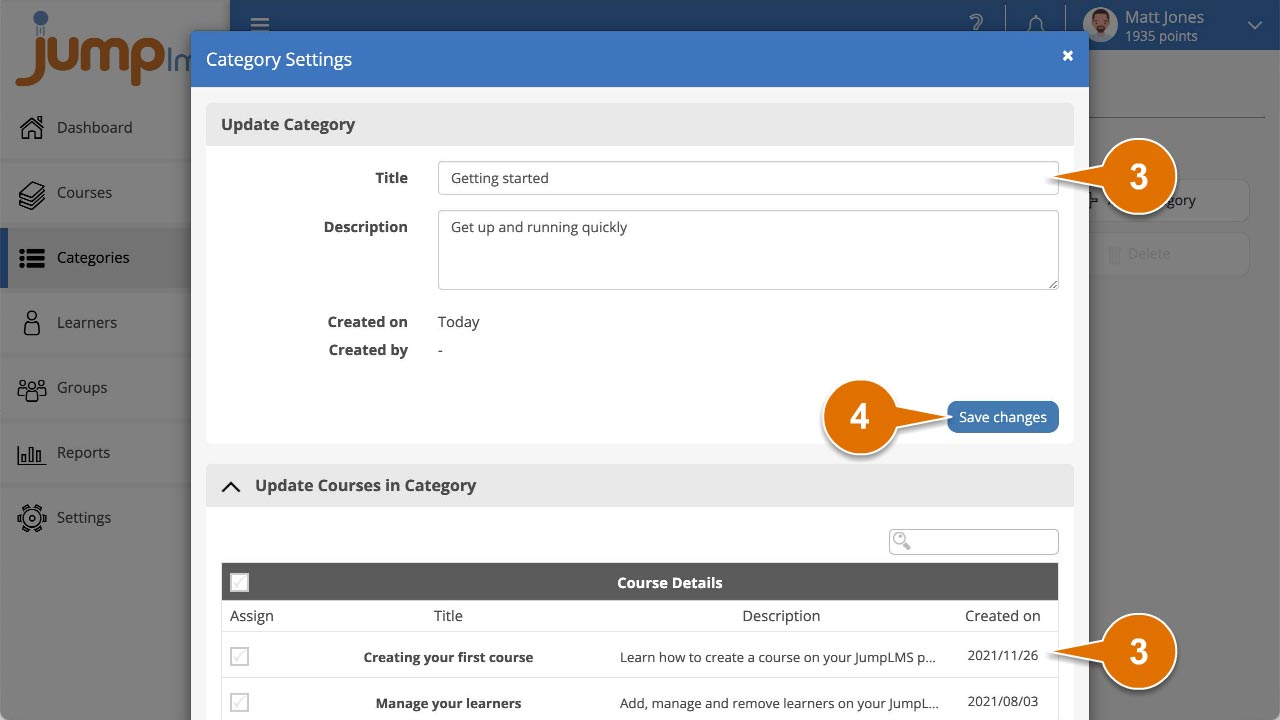
Task: Click the help question mark icon
Action: 976,23
